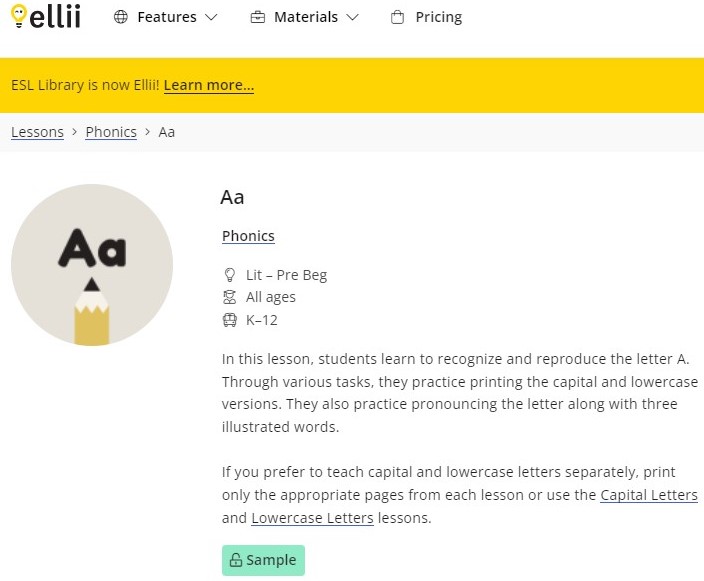Open the Lowercase Letters lesson link
This screenshot has width=704, height=581.
(x=312, y=518)
